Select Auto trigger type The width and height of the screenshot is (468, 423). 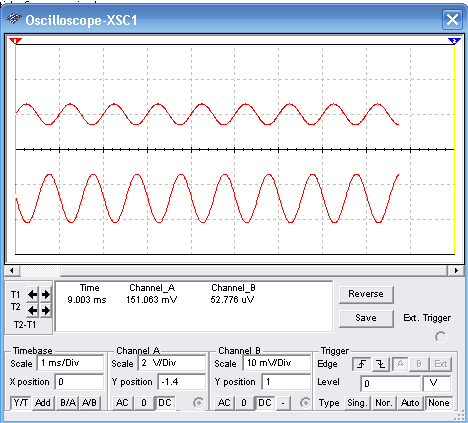[410, 403]
